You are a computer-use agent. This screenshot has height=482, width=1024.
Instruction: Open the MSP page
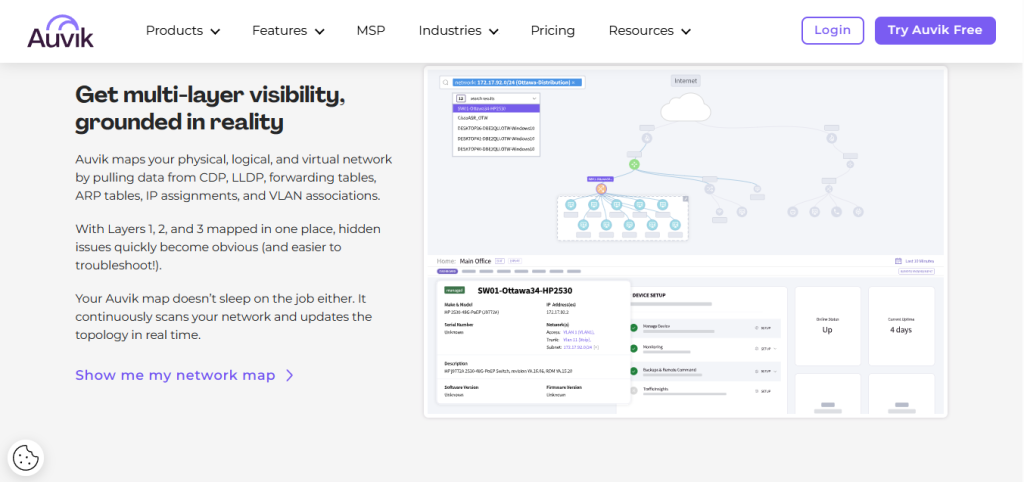(371, 31)
